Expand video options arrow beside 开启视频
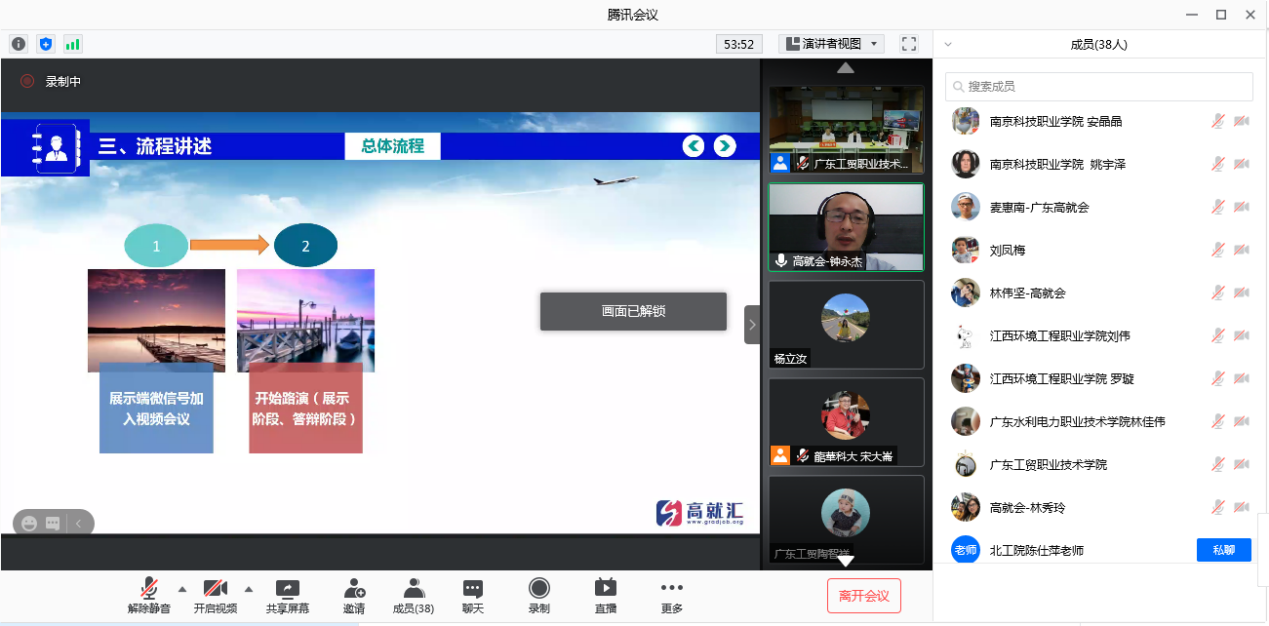 coord(249,588)
